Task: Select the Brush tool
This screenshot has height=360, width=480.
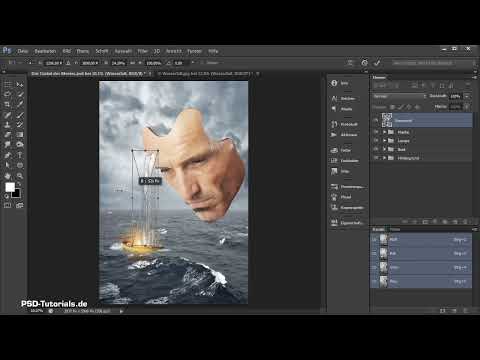Action: coord(20,115)
